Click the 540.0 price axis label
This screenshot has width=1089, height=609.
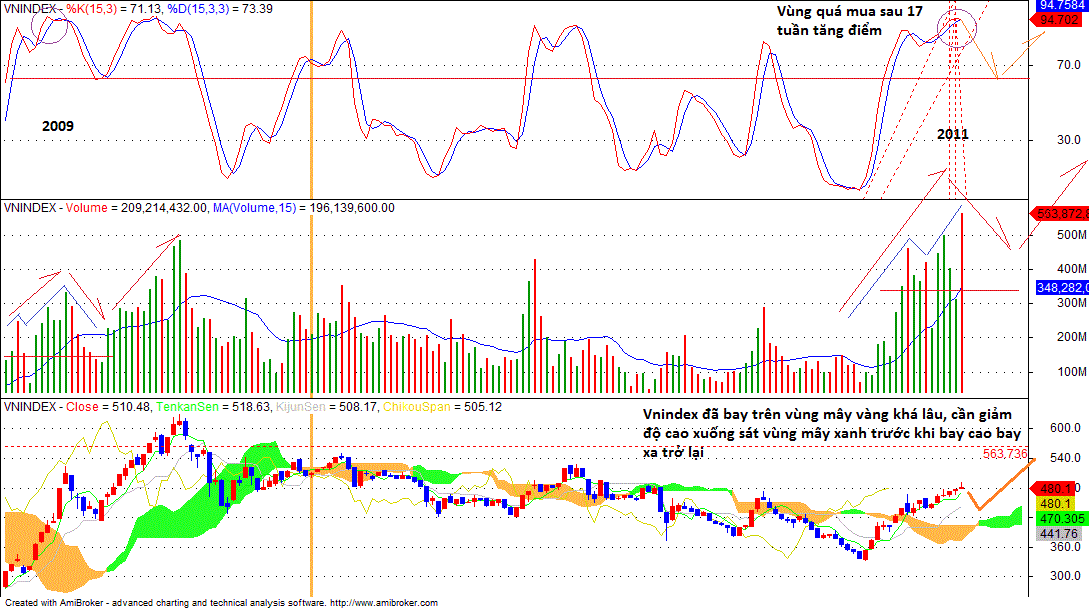point(1065,458)
